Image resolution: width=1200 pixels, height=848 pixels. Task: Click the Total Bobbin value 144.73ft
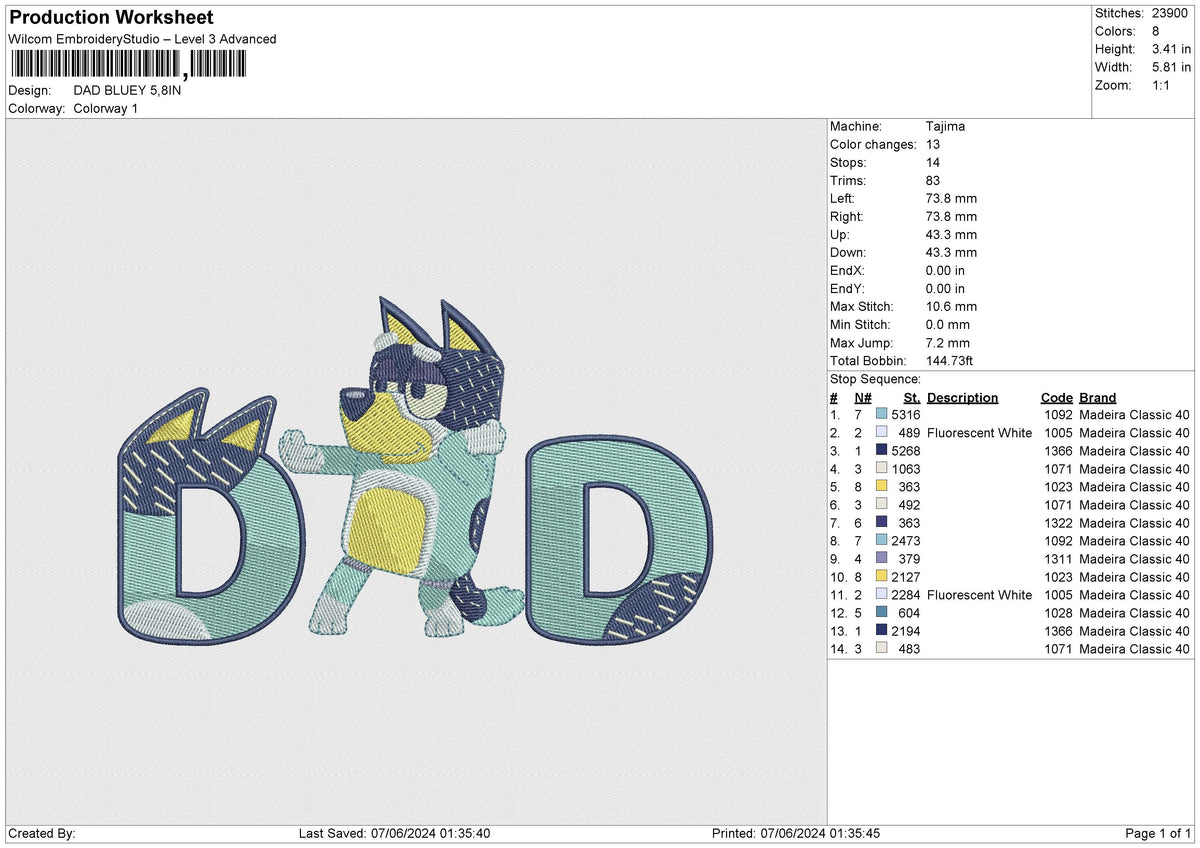tap(953, 361)
